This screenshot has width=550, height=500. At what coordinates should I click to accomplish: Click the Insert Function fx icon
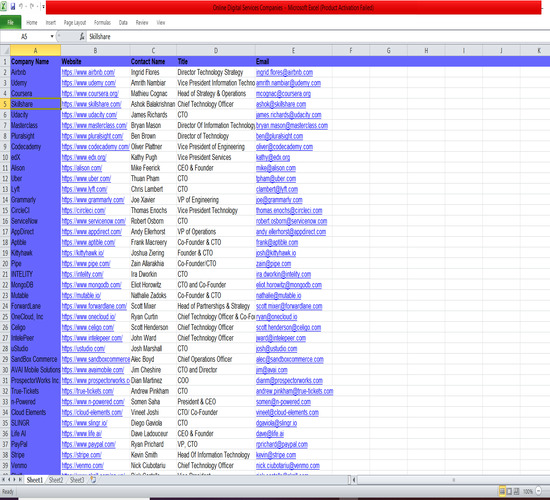point(82,36)
